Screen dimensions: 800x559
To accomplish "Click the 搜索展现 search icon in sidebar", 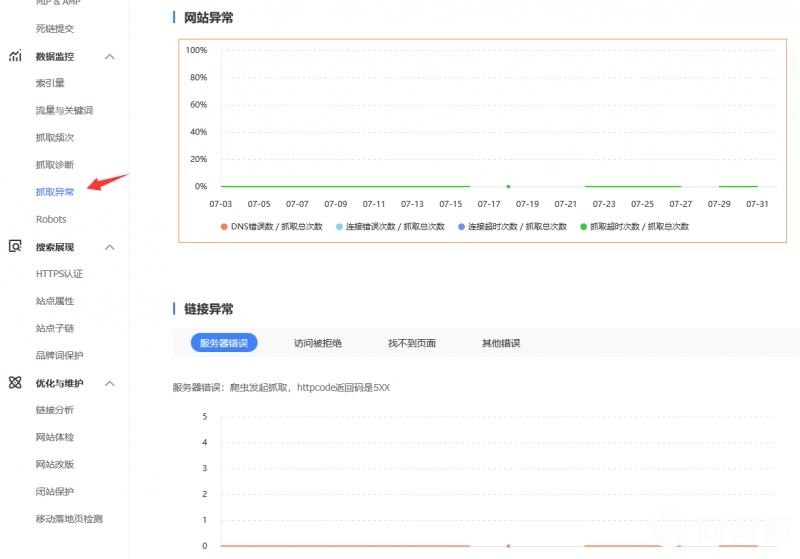I will pyautogui.click(x=15, y=246).
